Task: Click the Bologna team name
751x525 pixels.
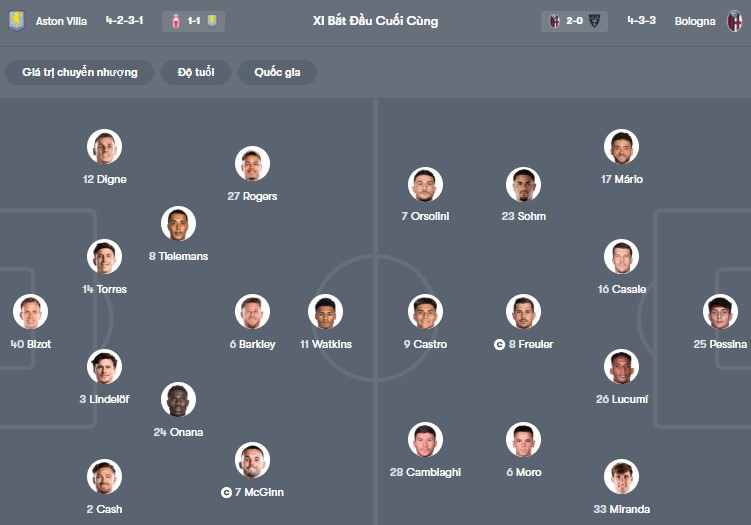Action: [x=695, y=21]
